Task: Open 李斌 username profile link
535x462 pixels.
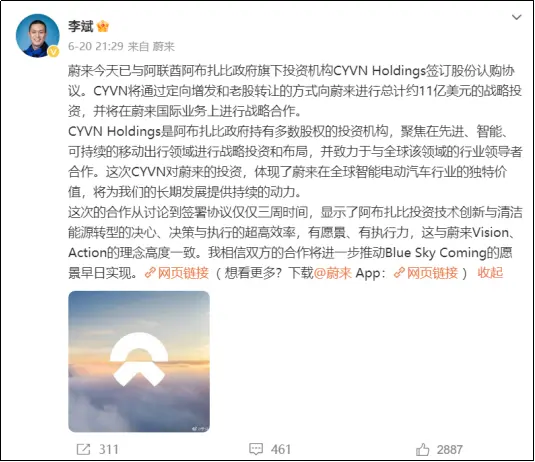Action: click(81, 26)
